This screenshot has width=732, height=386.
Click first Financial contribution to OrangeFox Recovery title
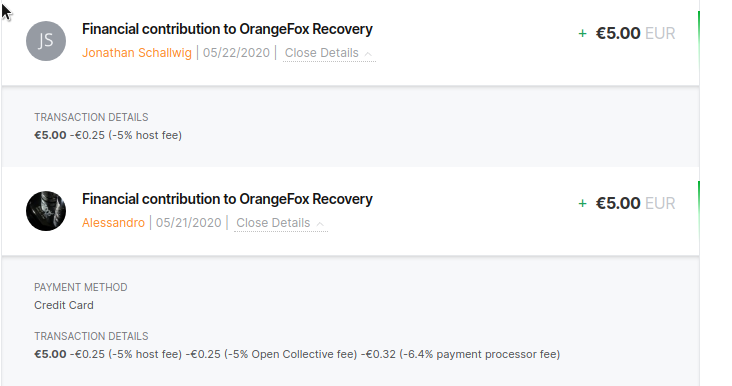point(227,29)
